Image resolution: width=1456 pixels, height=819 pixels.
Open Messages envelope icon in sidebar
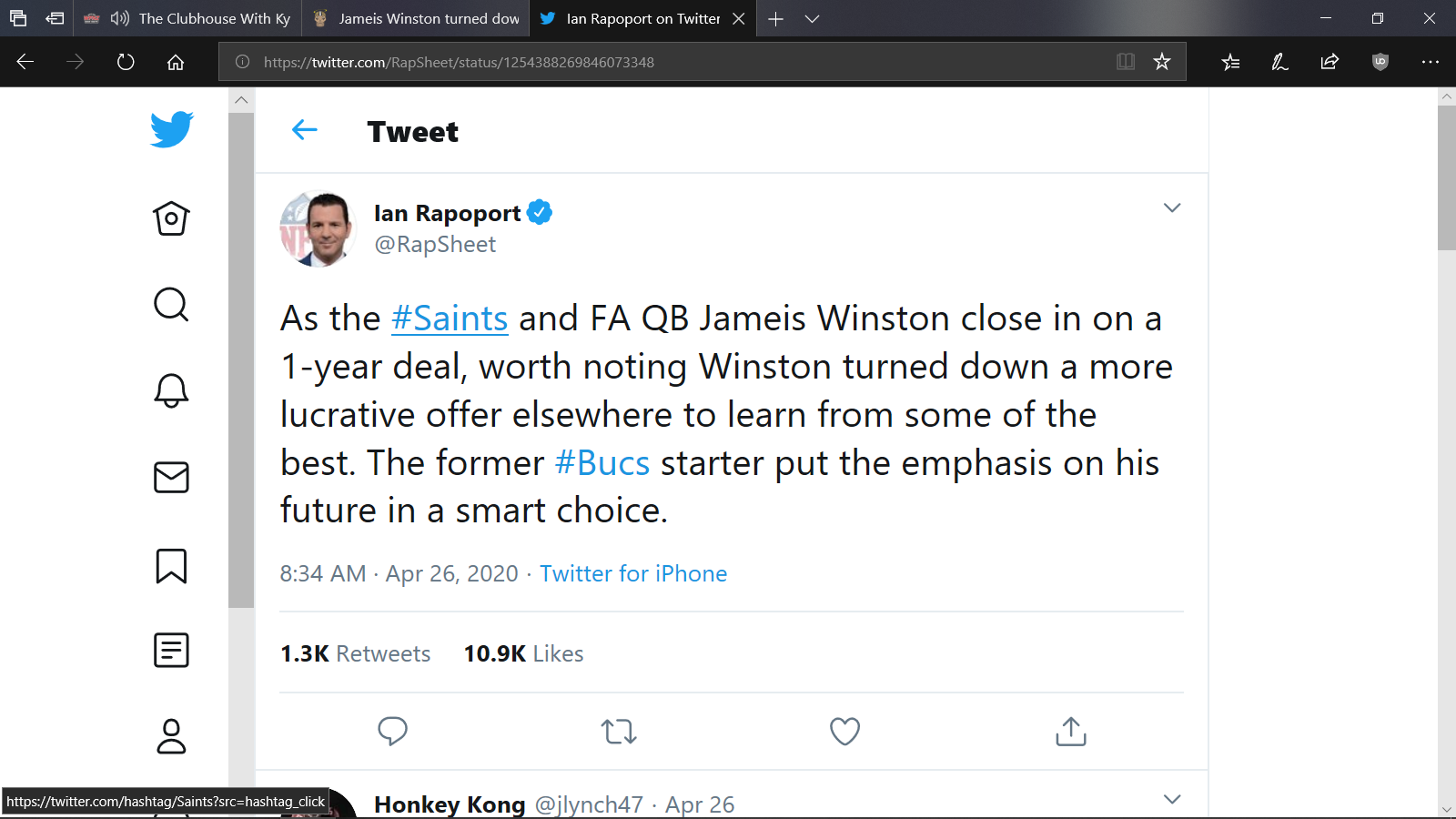[171, 477]
